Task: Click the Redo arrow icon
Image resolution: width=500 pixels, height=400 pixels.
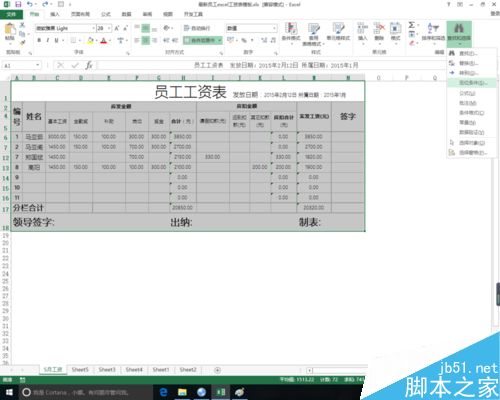Action: click(x=45, y=4)
